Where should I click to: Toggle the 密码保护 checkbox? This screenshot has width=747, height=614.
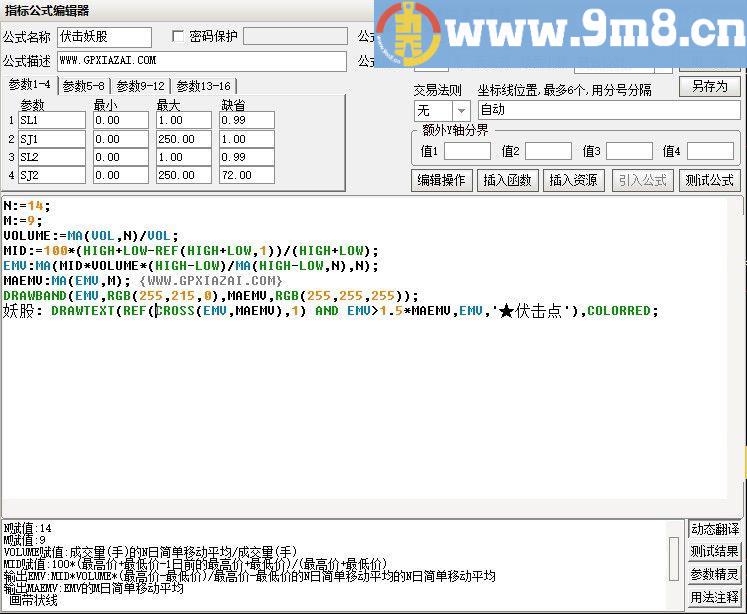178,36
